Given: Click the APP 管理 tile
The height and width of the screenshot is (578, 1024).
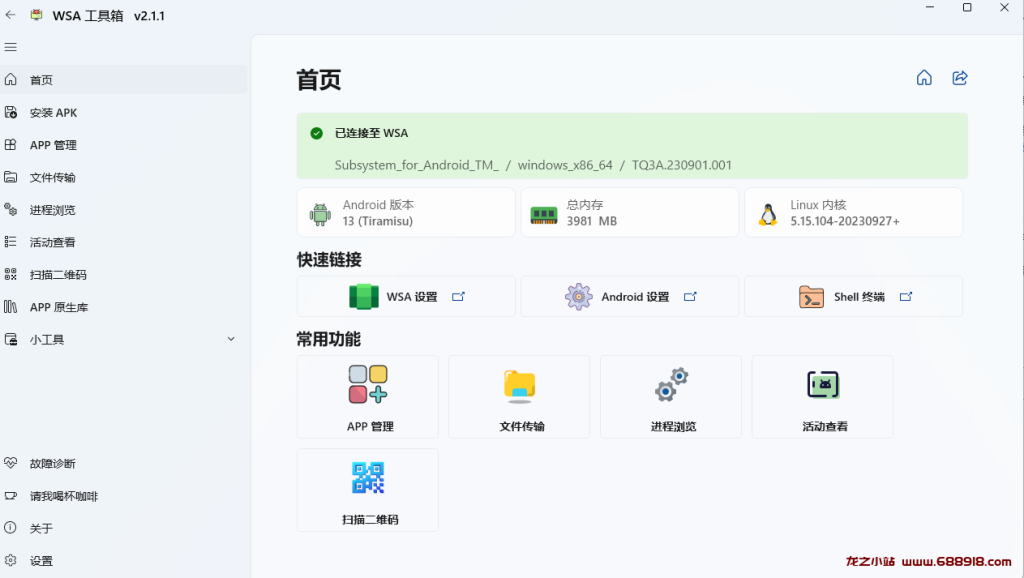Looking at the screenshot, I should point(368,397).
